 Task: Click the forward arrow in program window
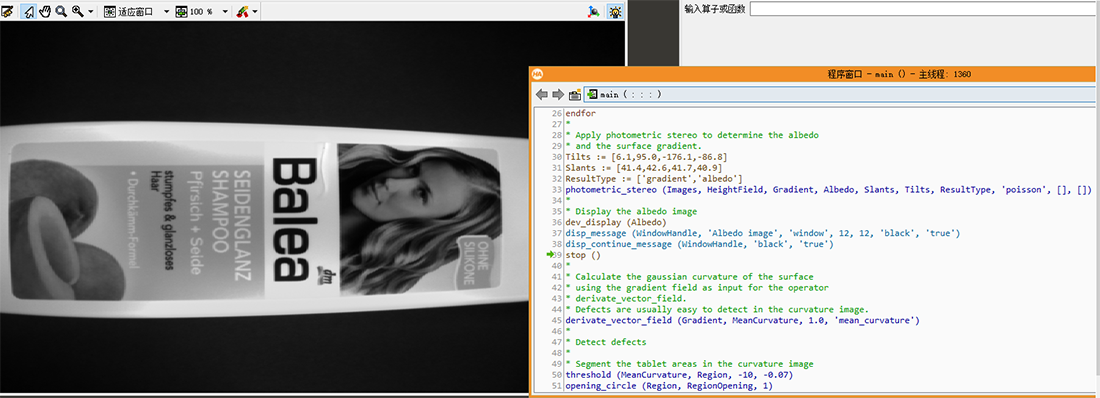558,94
